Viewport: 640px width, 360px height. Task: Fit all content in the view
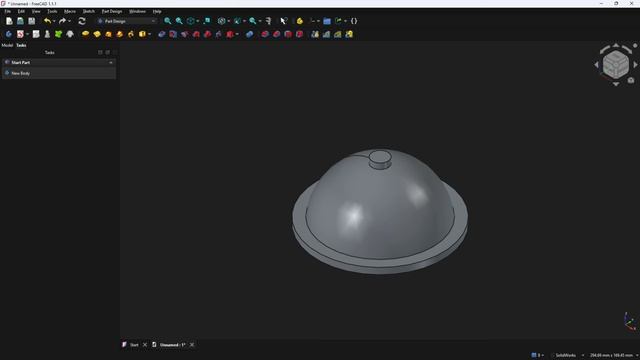point(167,21)
